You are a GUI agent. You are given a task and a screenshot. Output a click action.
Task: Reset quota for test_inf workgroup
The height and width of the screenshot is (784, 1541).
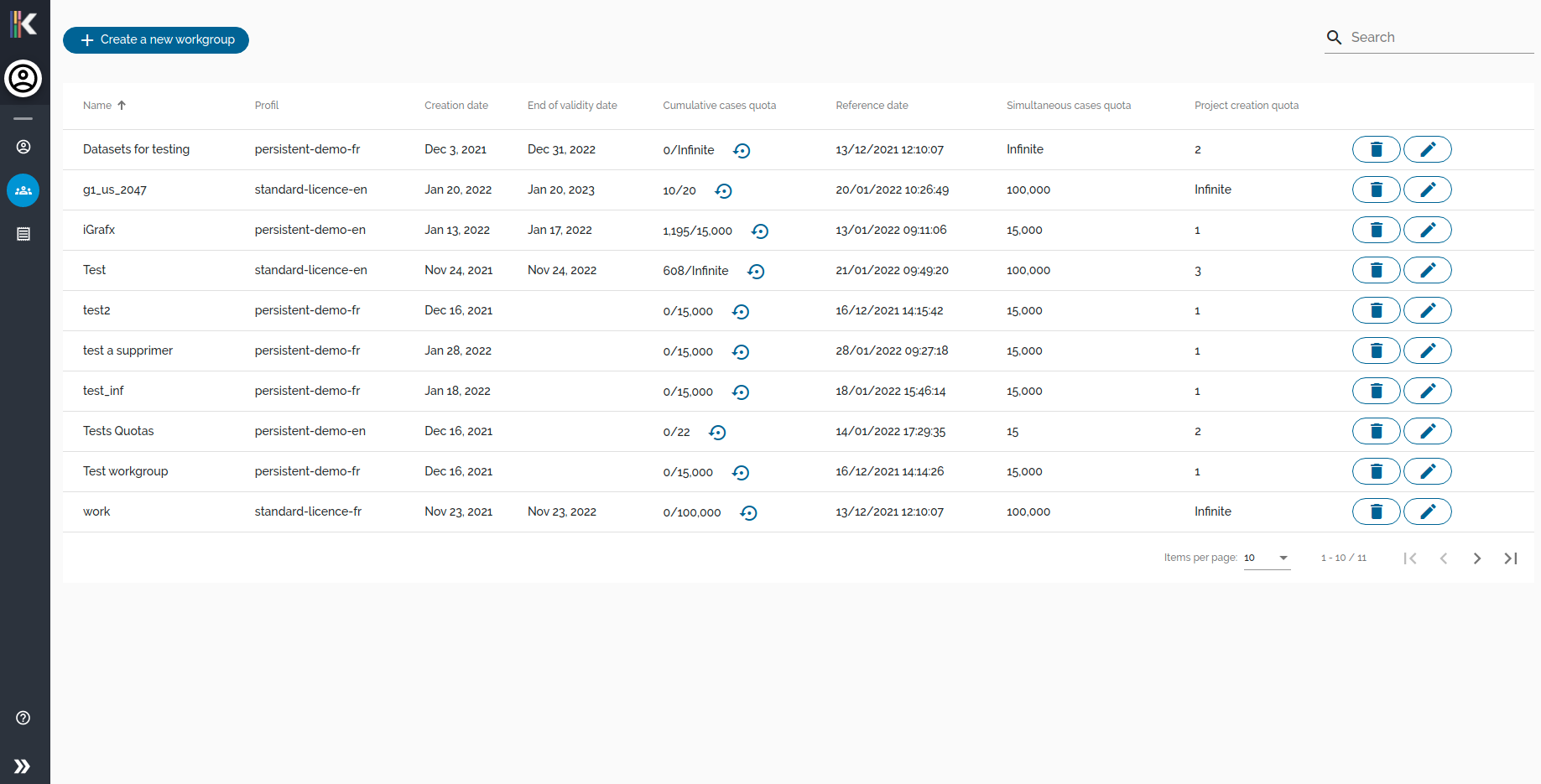(741, 392)
